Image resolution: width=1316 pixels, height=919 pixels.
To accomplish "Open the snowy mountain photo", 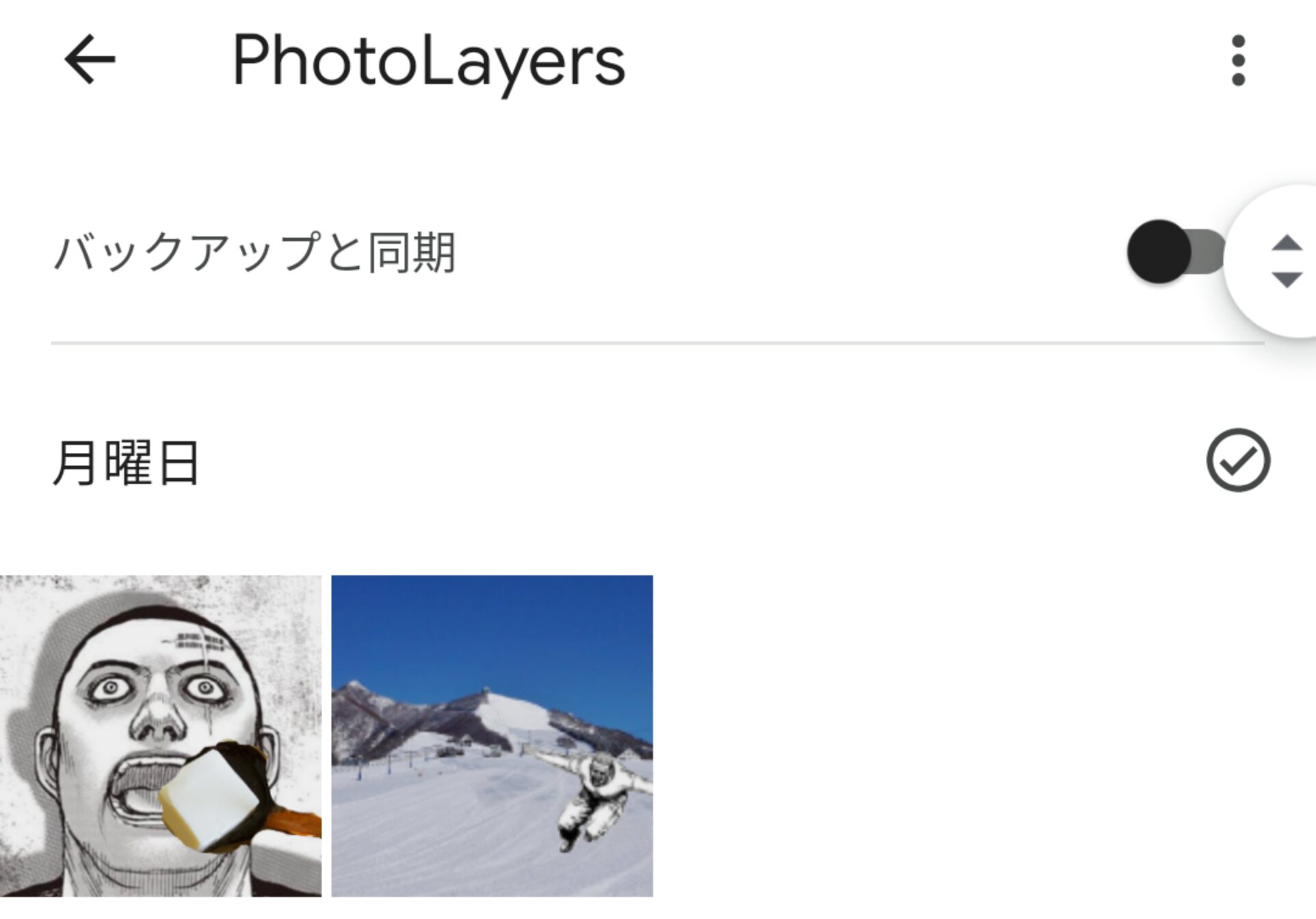I will click(x=492, y=736).
